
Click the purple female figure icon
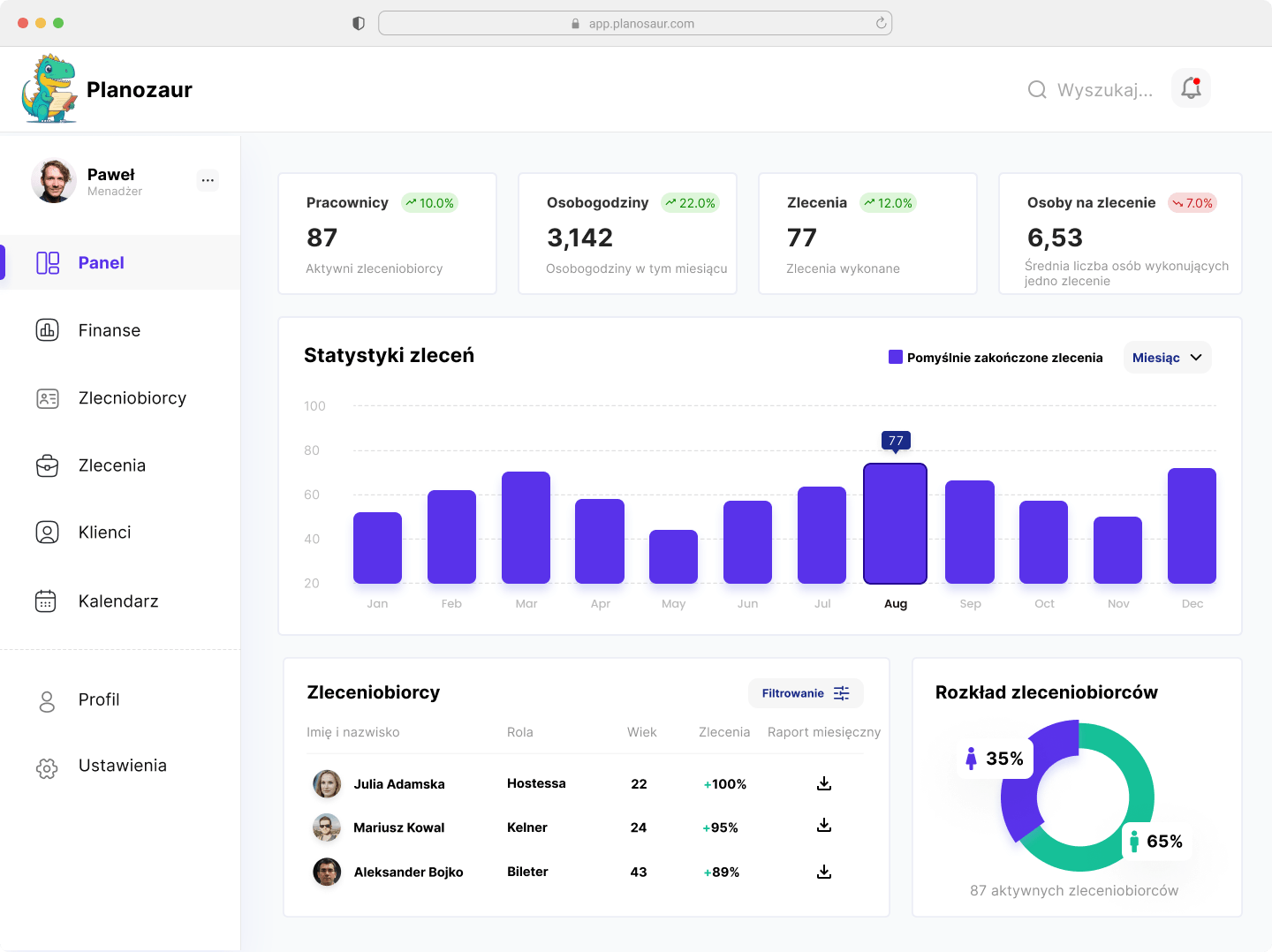[x=971, y=759]
